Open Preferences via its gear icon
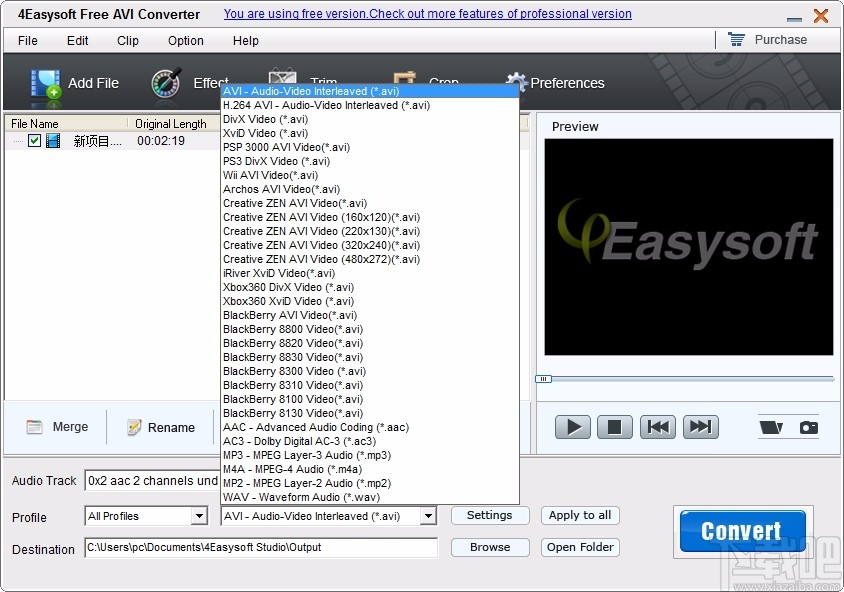The height and width of the screenshot is (592, 844). 517,82
